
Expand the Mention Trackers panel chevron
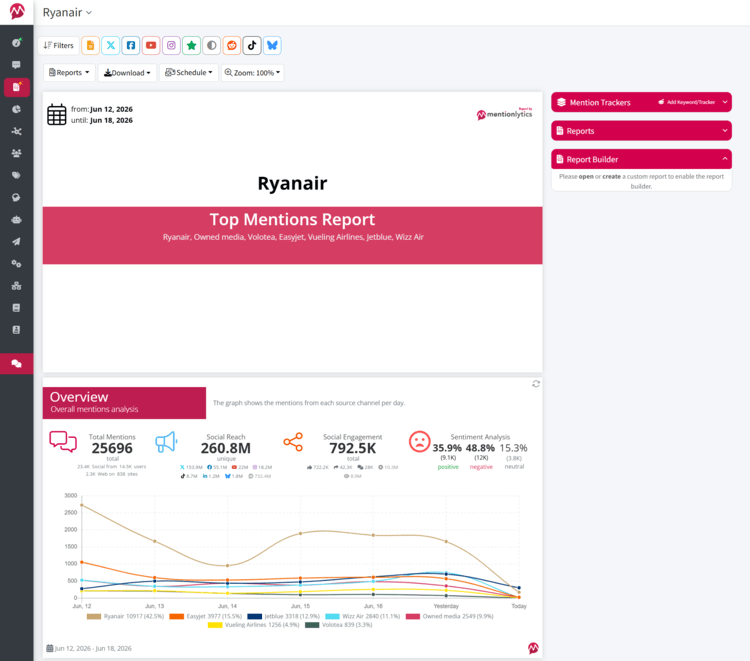coord(725,102)
